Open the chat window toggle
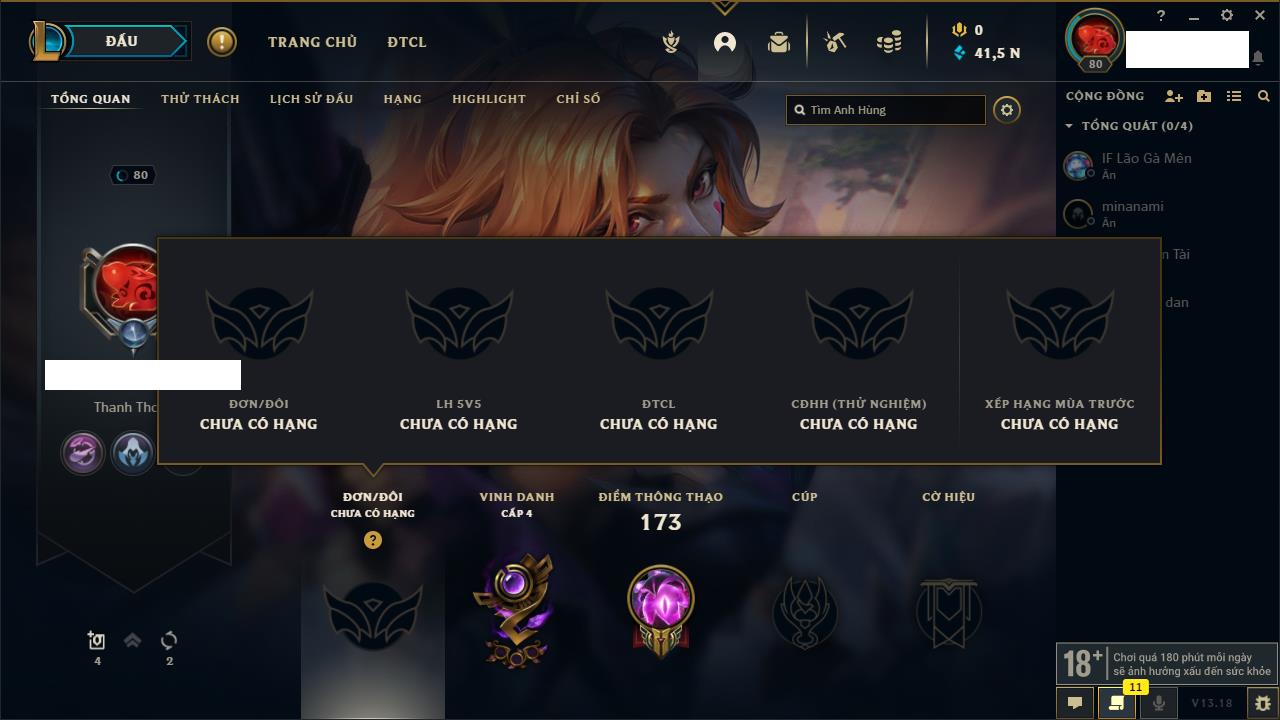 click(x=1075, y=703)
